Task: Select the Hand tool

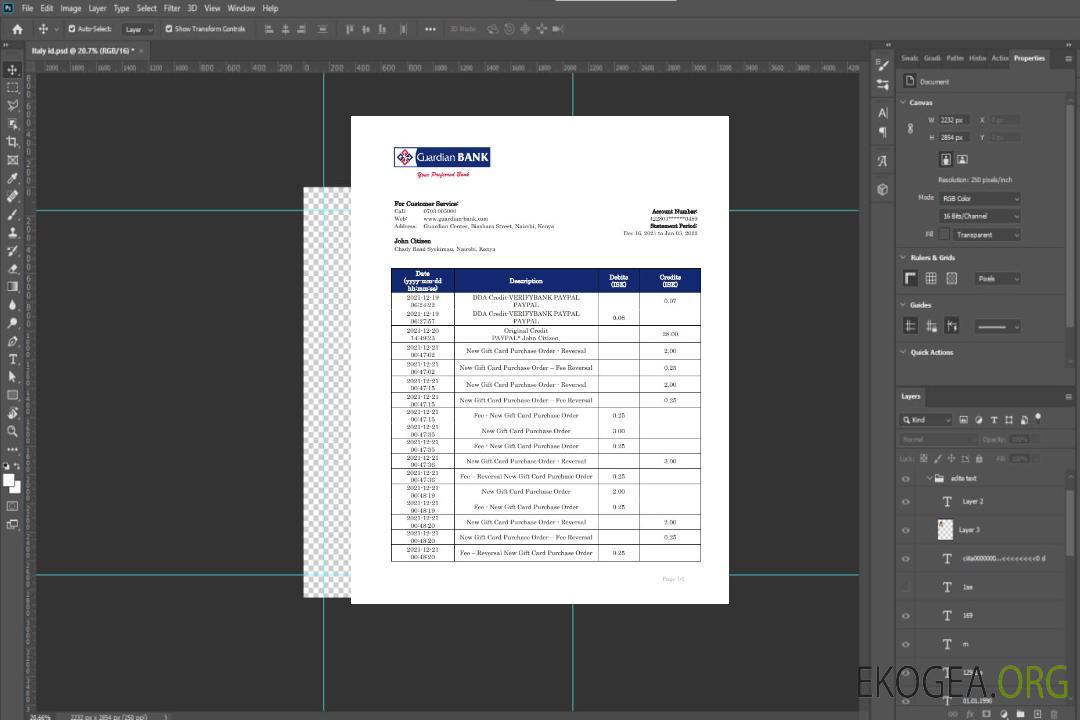Action: tap(12, 413)
